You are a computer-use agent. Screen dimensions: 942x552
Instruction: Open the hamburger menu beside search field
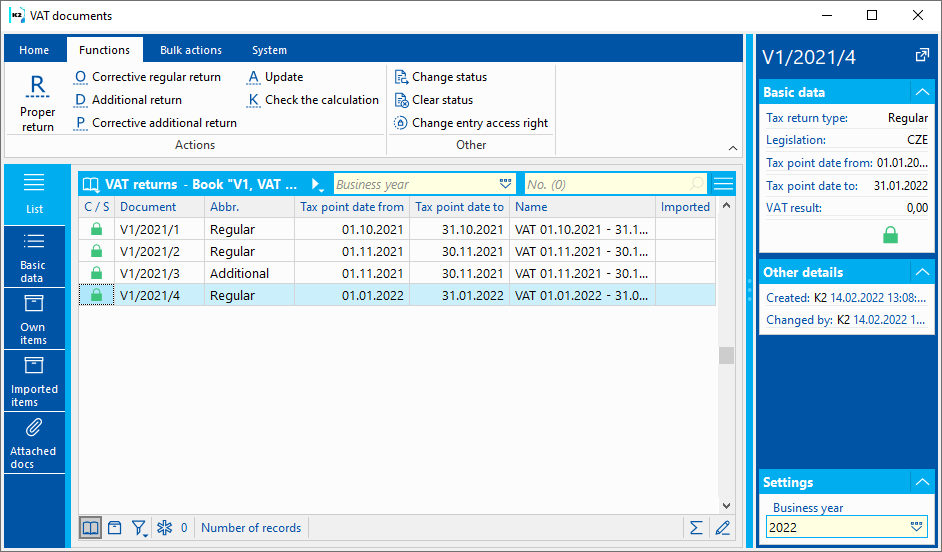pos(723,184)
